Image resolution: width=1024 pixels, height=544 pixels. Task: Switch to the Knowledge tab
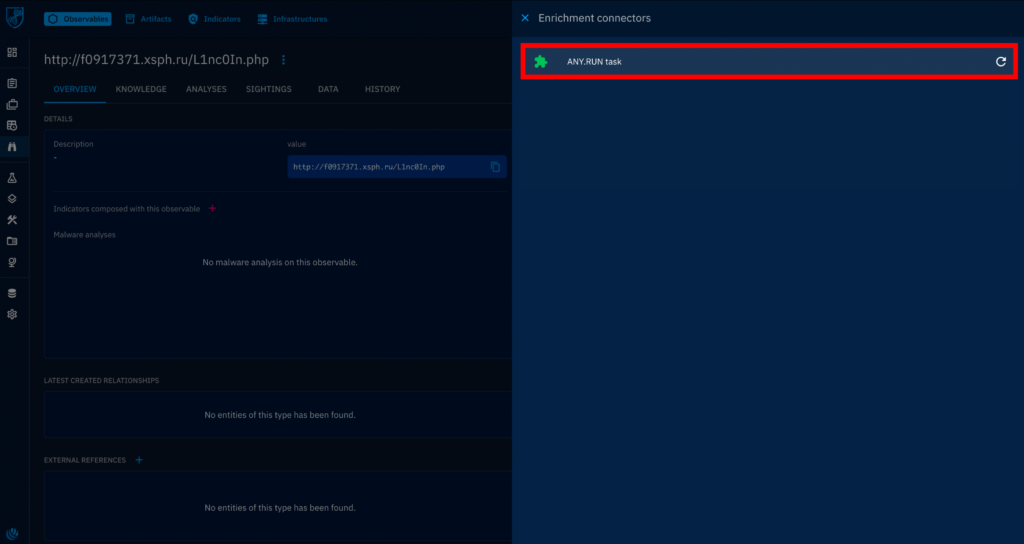141,89
